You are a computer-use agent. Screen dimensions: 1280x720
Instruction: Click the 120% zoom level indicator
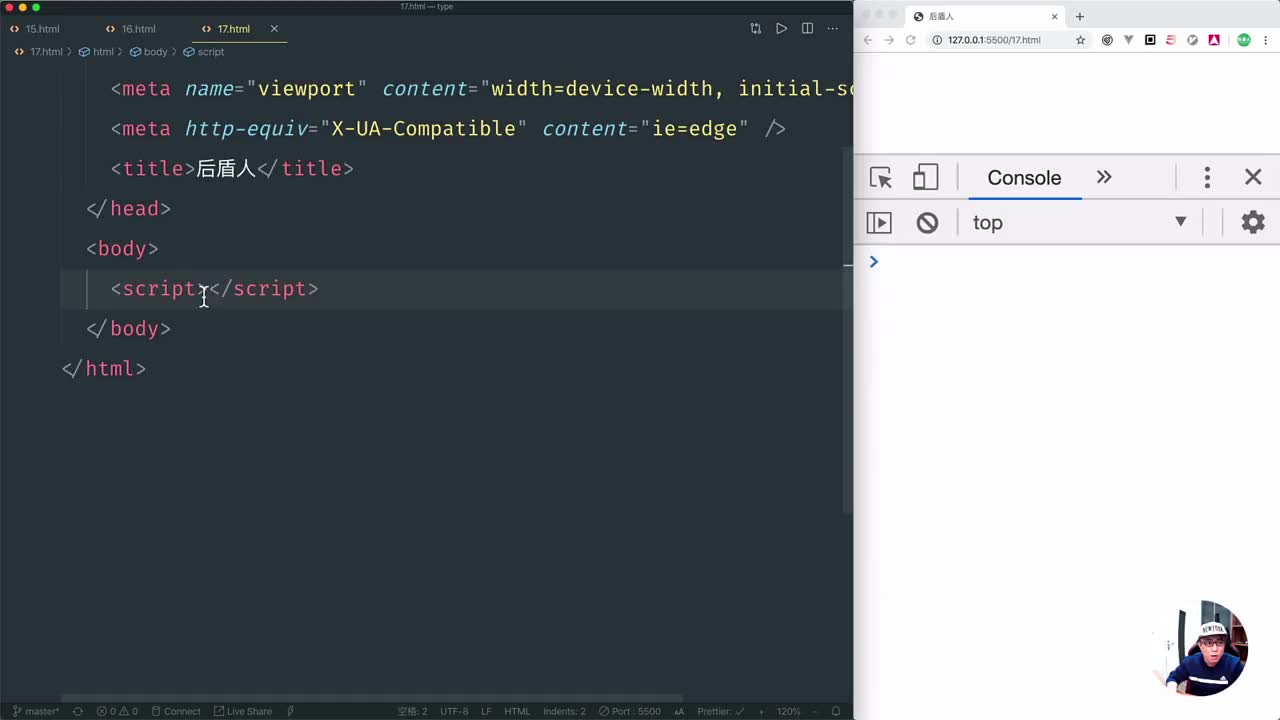[789, 712]
